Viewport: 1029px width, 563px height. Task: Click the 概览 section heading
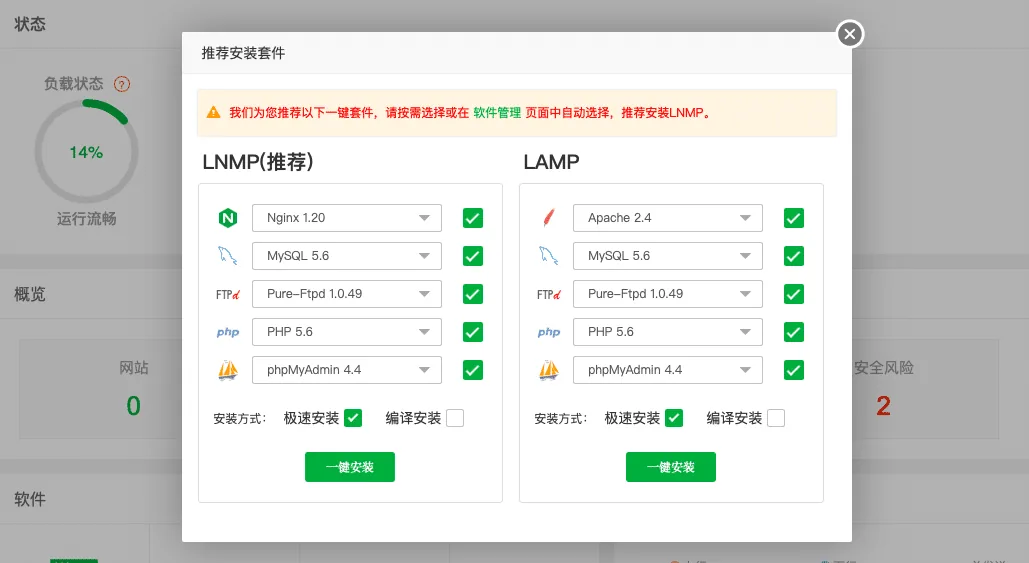(x=30, y=294)
